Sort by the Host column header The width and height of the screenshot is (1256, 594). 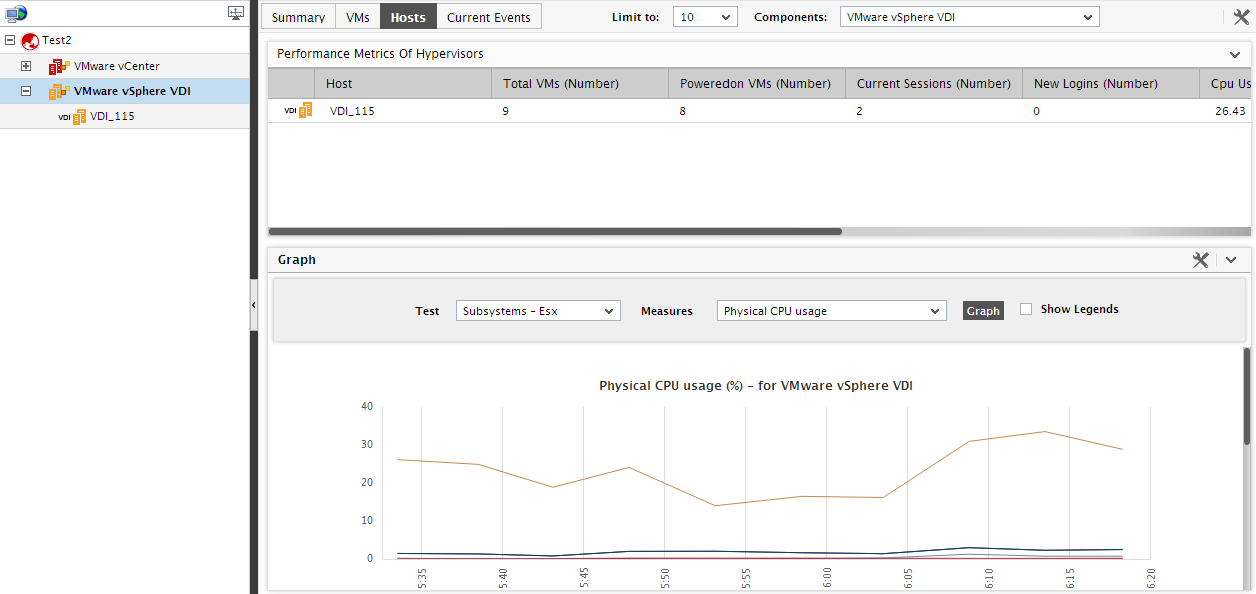tap(403, 84)
